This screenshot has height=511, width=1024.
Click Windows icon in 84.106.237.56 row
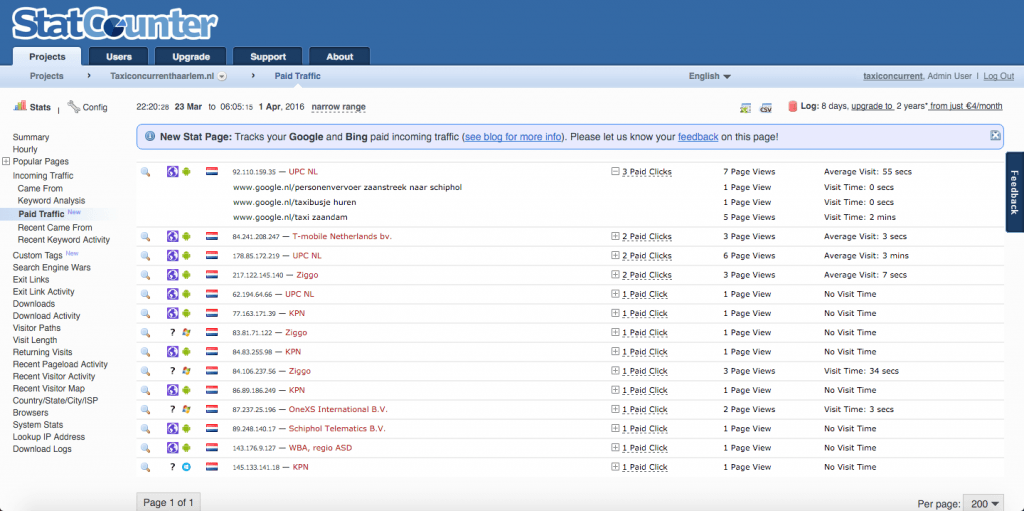tap(186, 371)
